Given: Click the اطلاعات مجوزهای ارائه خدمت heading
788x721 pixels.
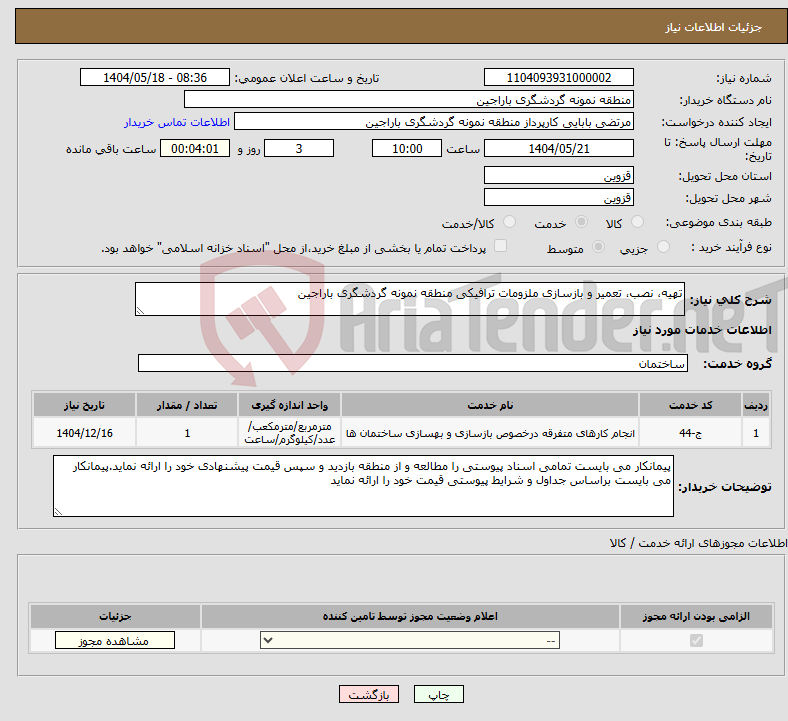Looking at the screenshot, I should [699, 543].
